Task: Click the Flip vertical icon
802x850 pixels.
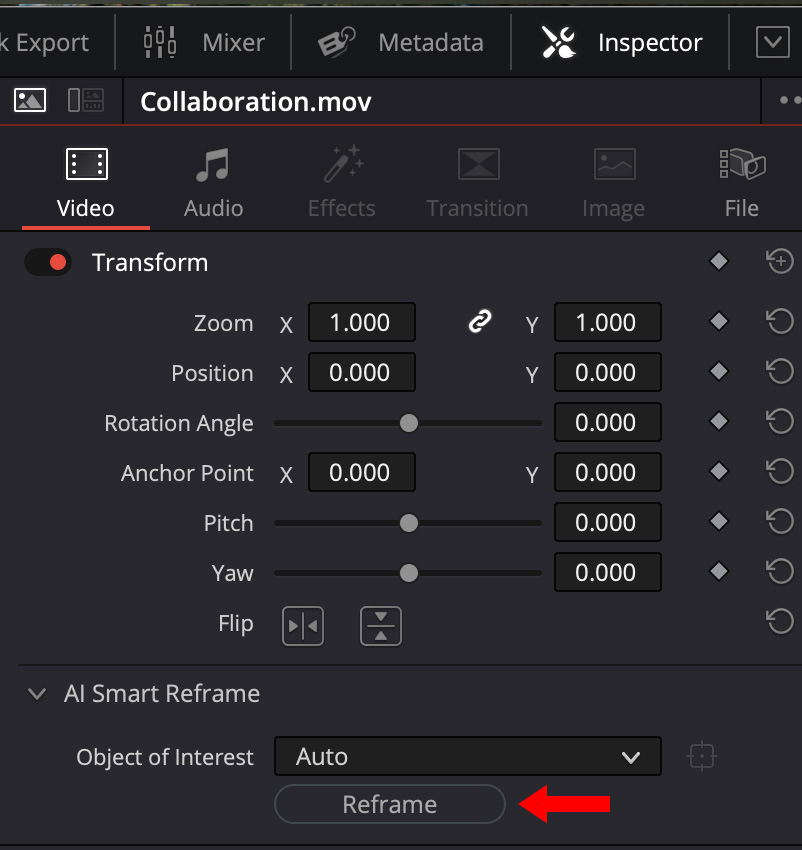Action: point(380,625)
